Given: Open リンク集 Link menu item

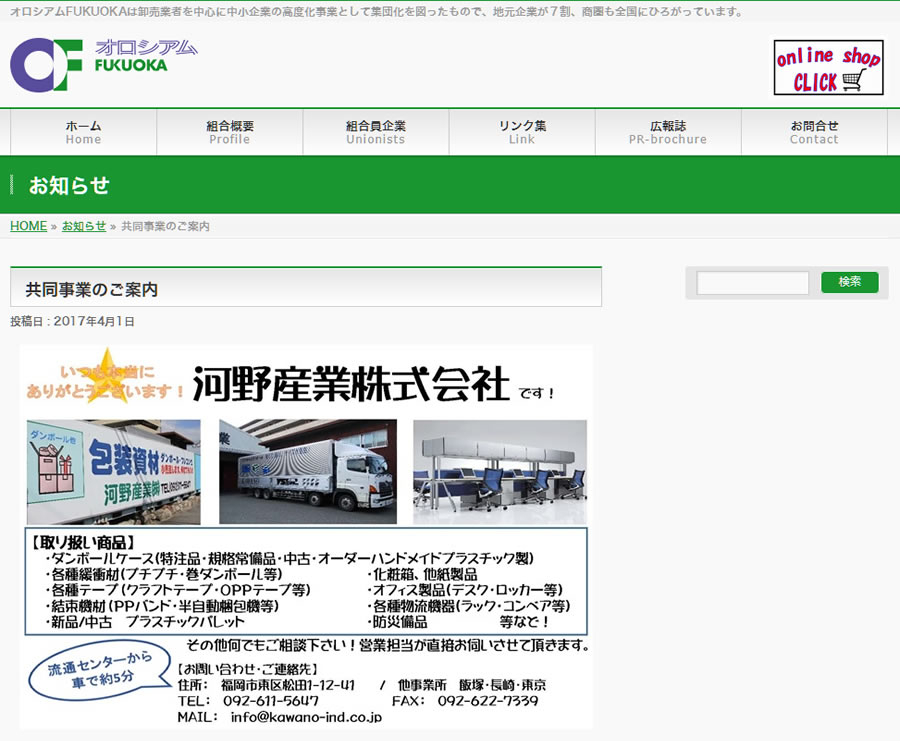Looking at the screenshot, I should [522, 132].
